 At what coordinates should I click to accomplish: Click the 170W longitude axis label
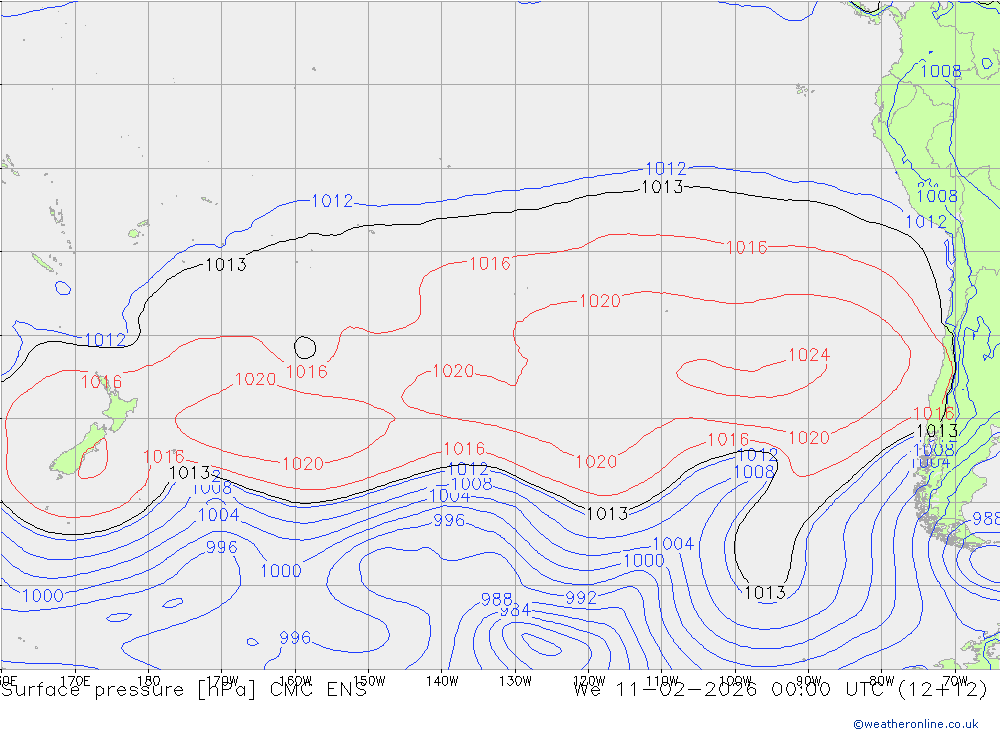(222, 681)
